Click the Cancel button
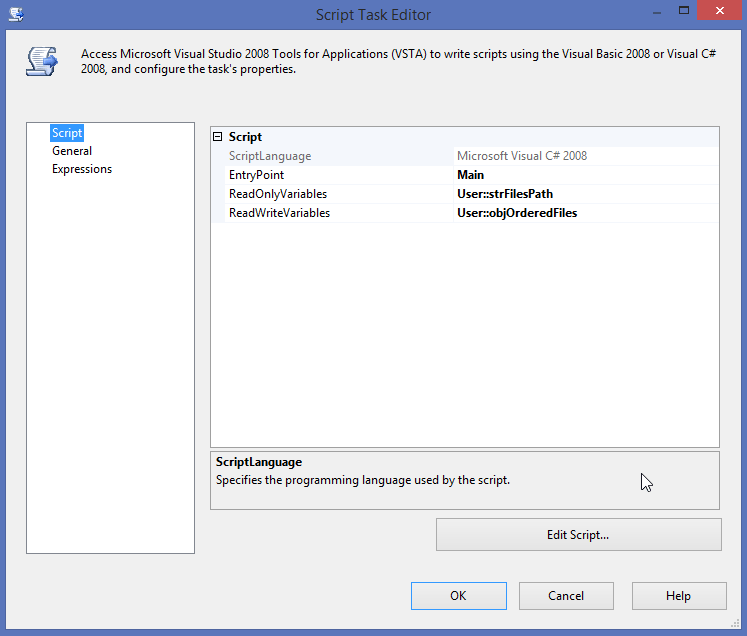 click(566, 596)
